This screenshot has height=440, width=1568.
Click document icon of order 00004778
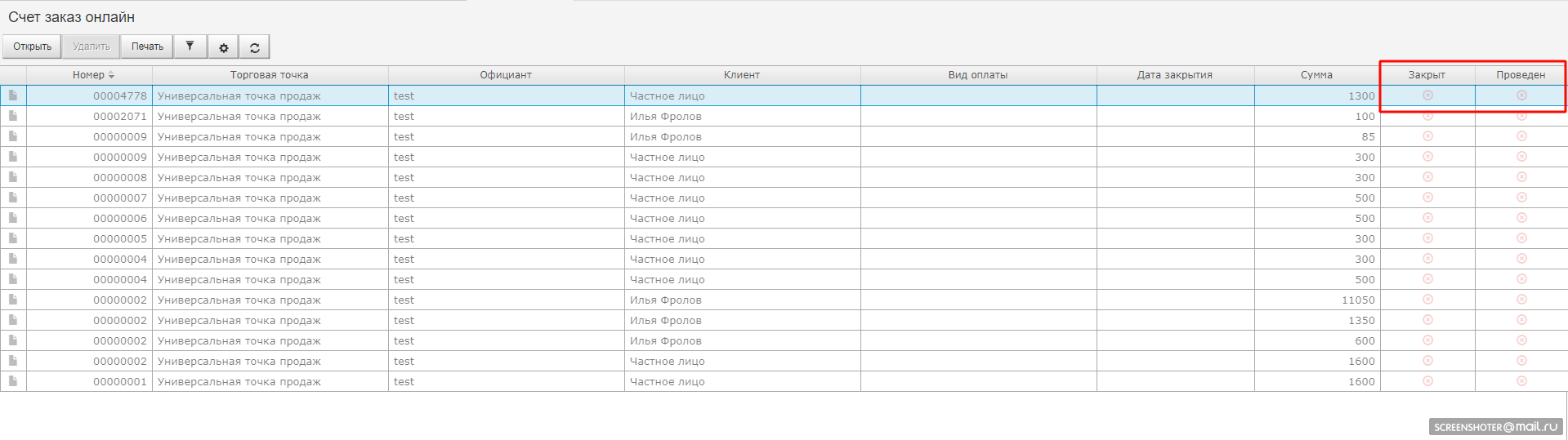pos(13,96)
